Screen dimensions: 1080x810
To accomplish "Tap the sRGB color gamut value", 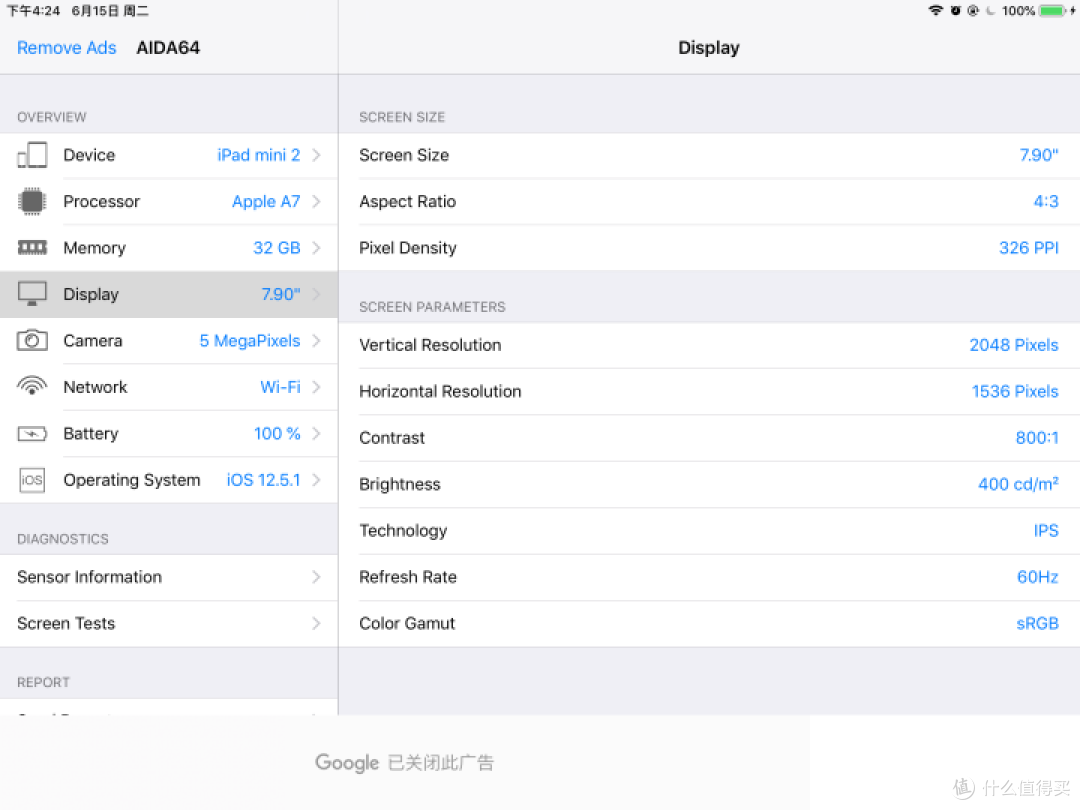I will coord(1037,623).
